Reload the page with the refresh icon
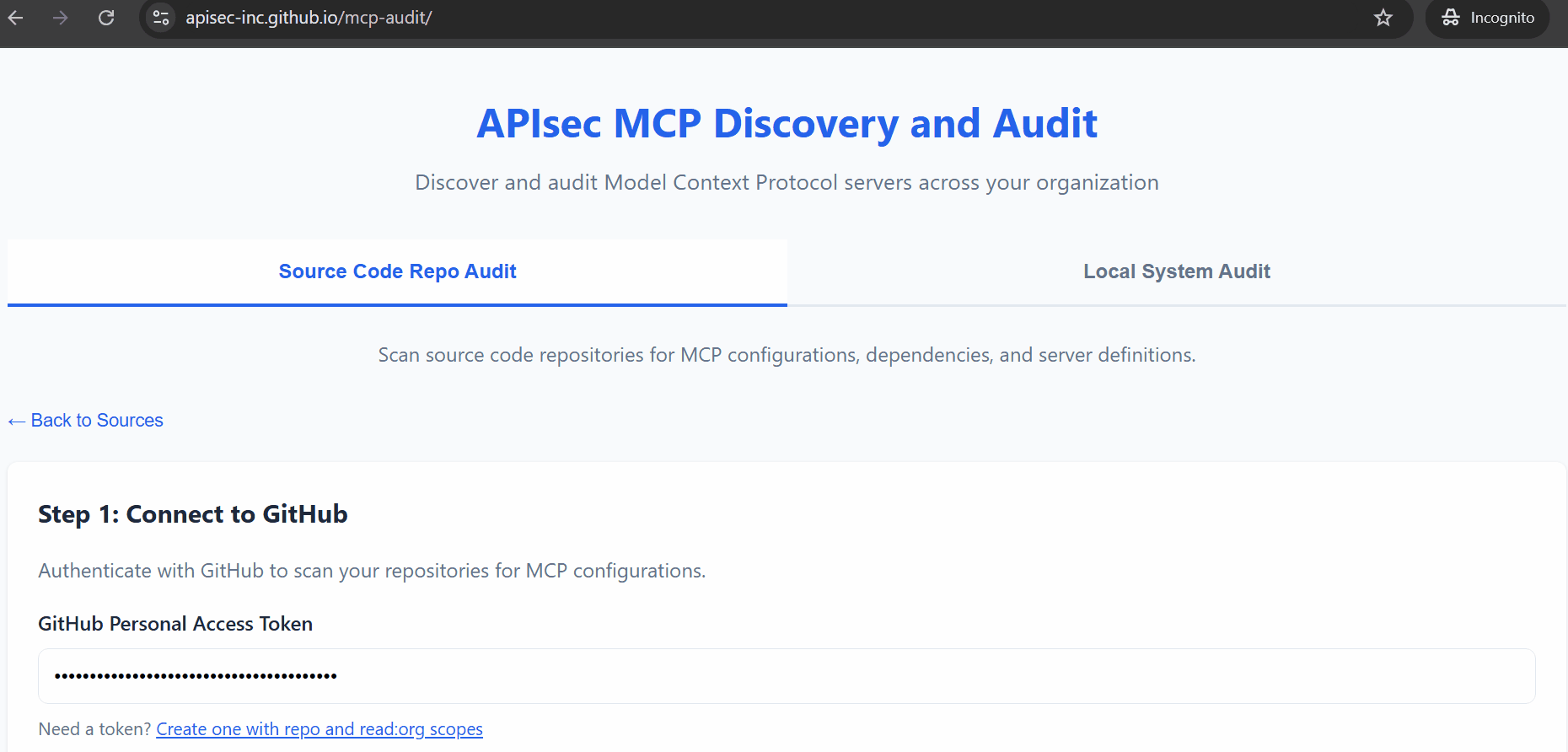This screenshot has height=752, width=1568. tap(106, 18)
